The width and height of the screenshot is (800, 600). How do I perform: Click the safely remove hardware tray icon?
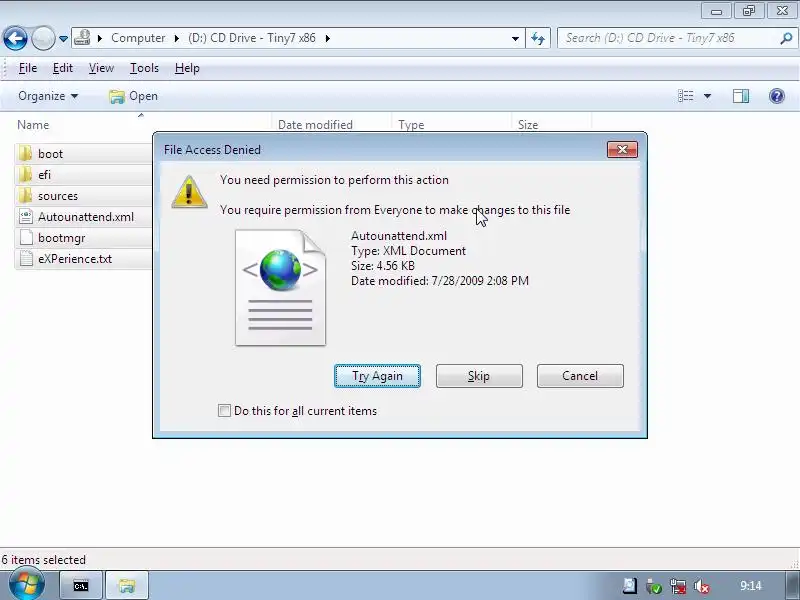click(x=654, y=586)
